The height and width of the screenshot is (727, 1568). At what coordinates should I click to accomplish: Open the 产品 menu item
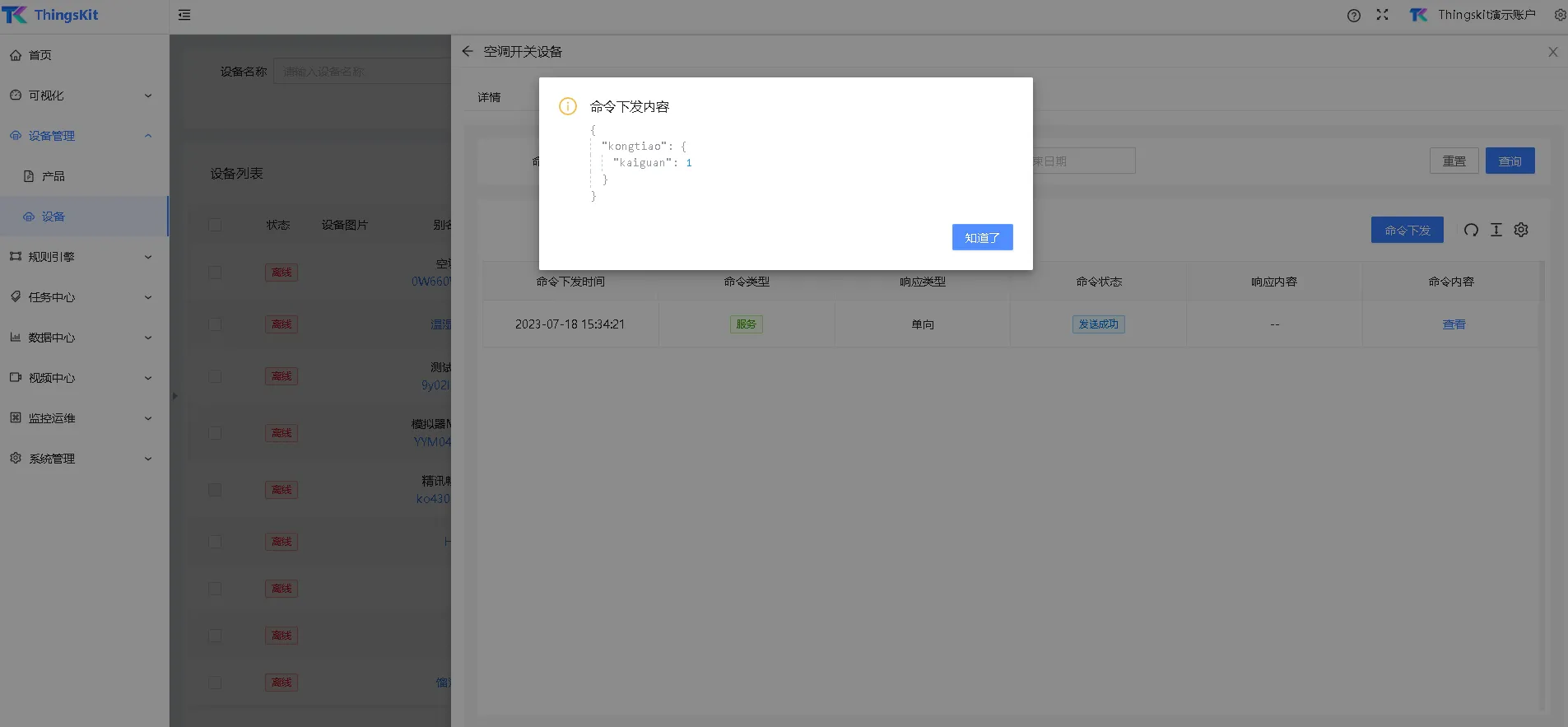[54, 176]
